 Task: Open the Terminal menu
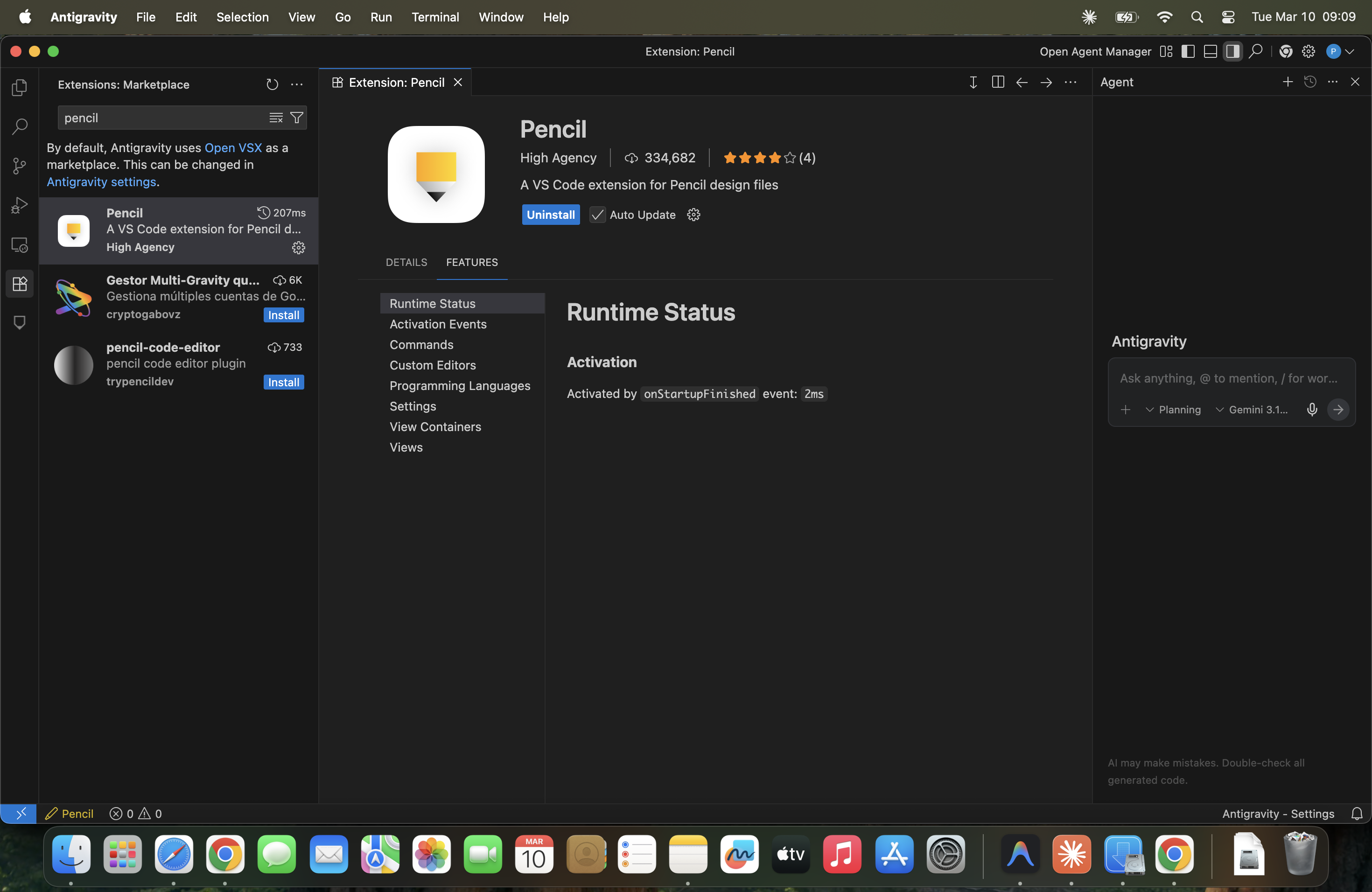tap(435, 17)
